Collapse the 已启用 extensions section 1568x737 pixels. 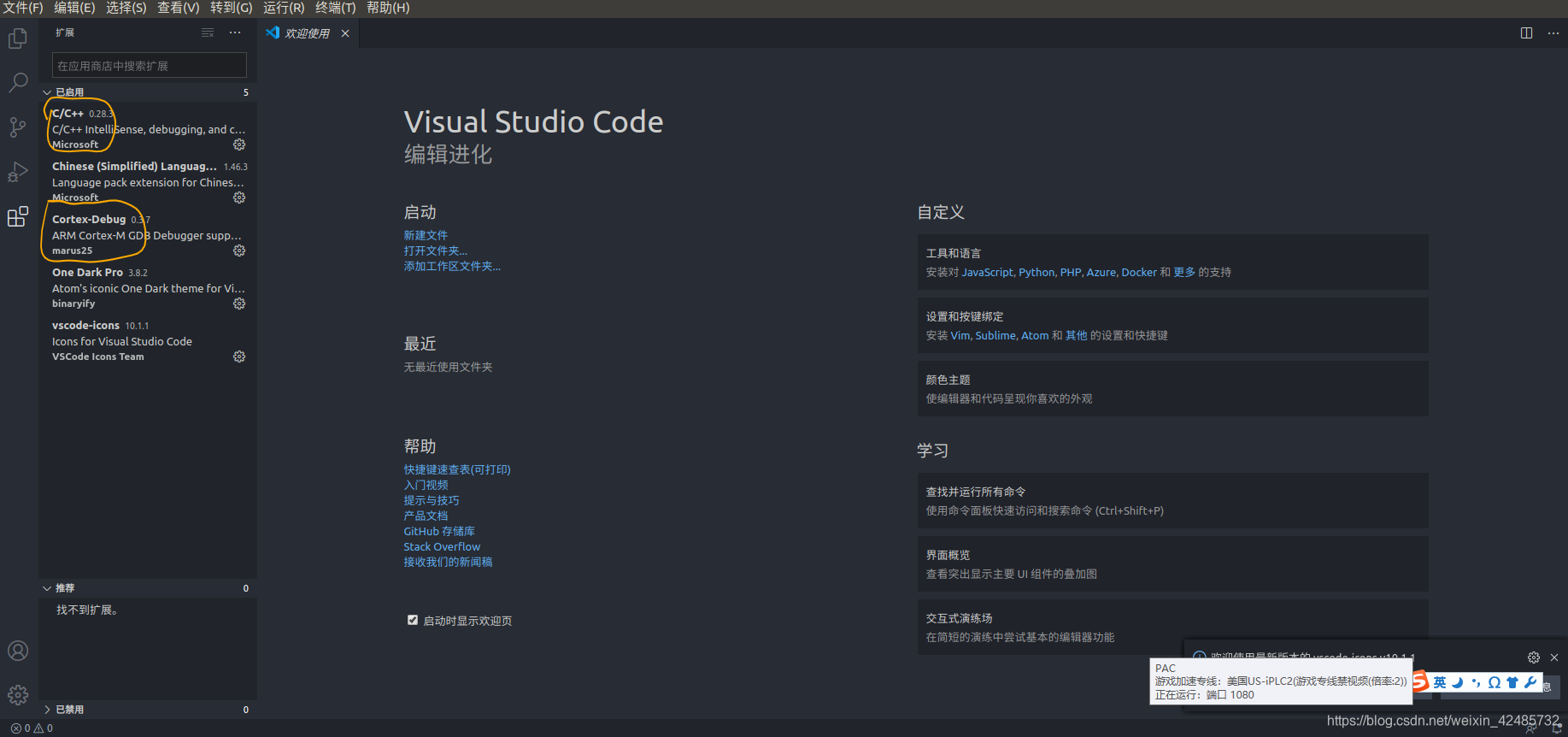click(148, 92)
